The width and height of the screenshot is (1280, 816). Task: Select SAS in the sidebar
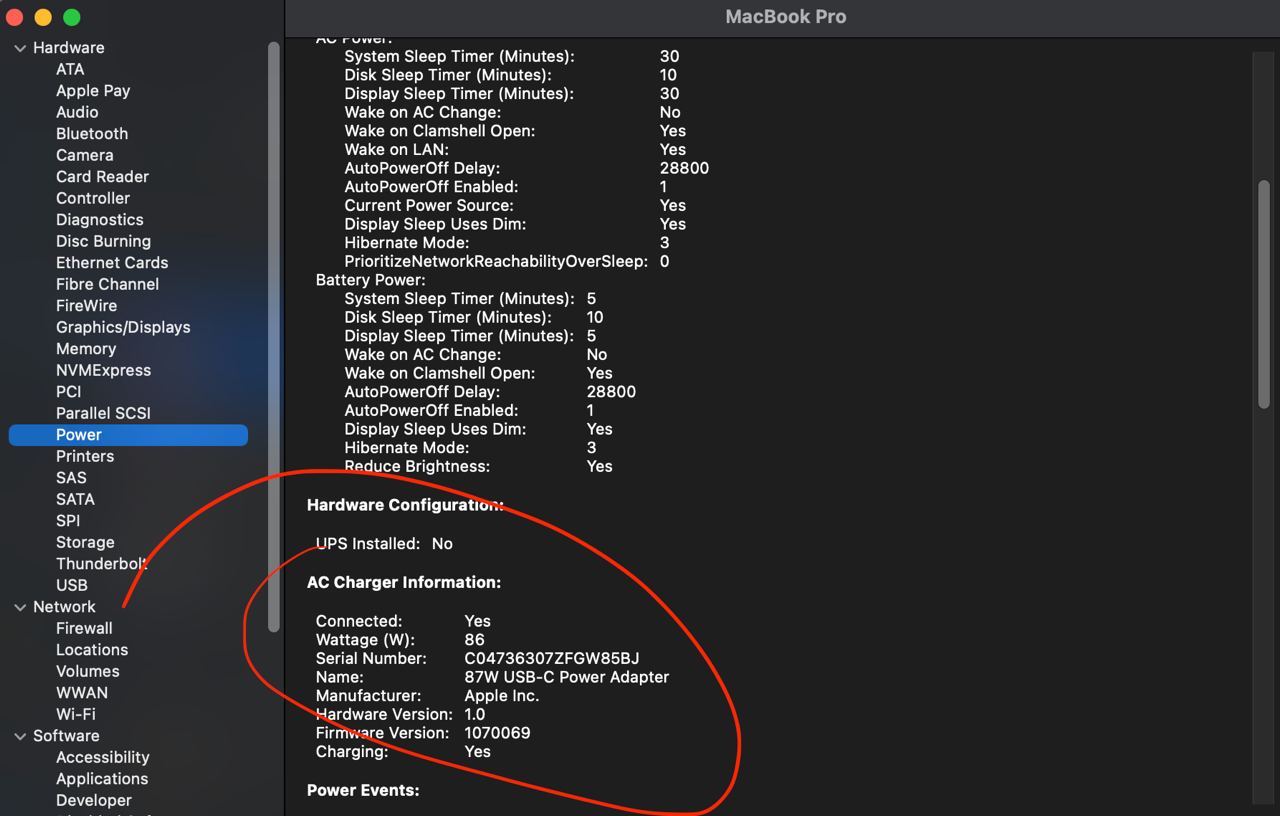coord(71,478)
